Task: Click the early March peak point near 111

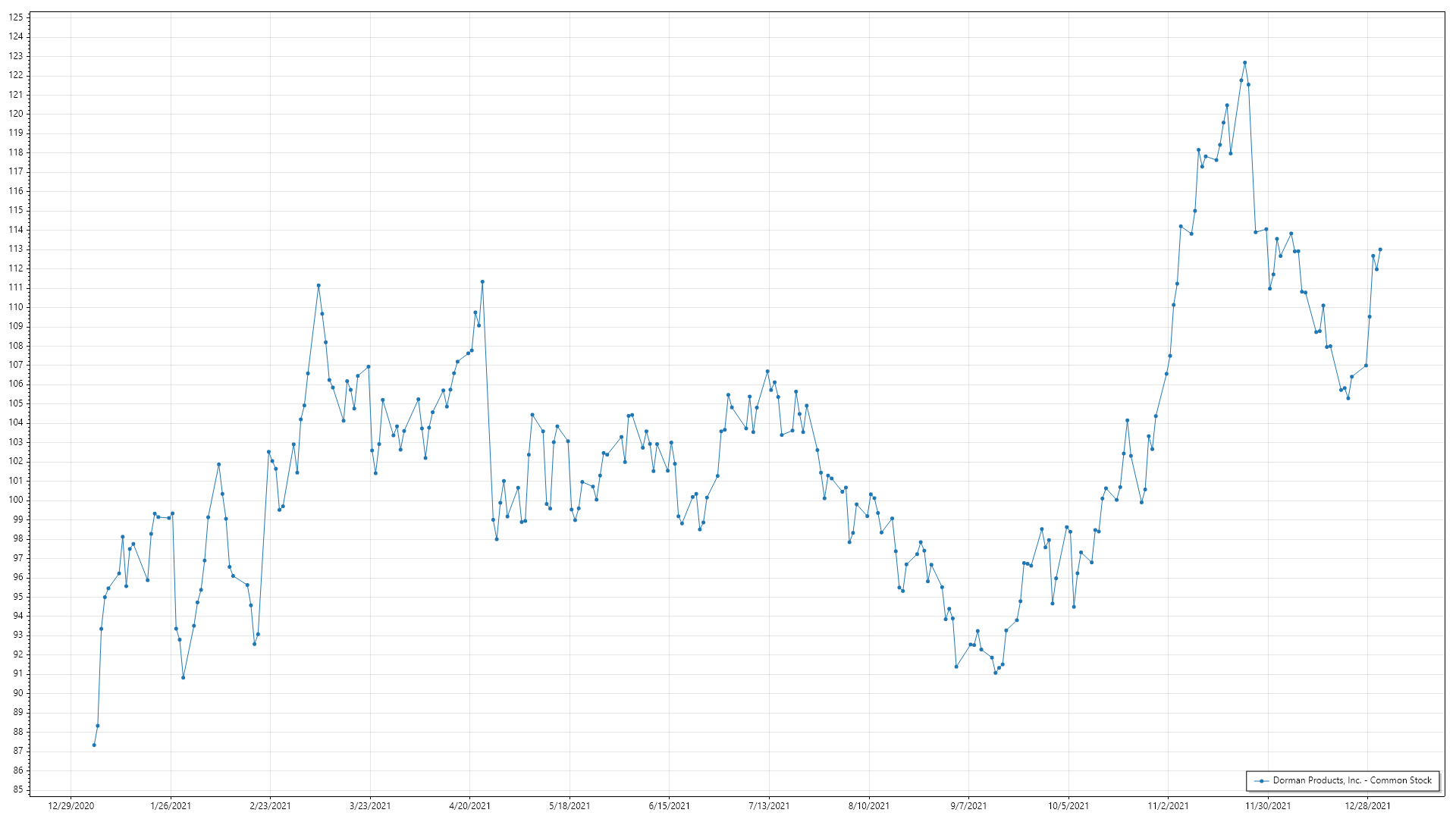Action: 318,286
